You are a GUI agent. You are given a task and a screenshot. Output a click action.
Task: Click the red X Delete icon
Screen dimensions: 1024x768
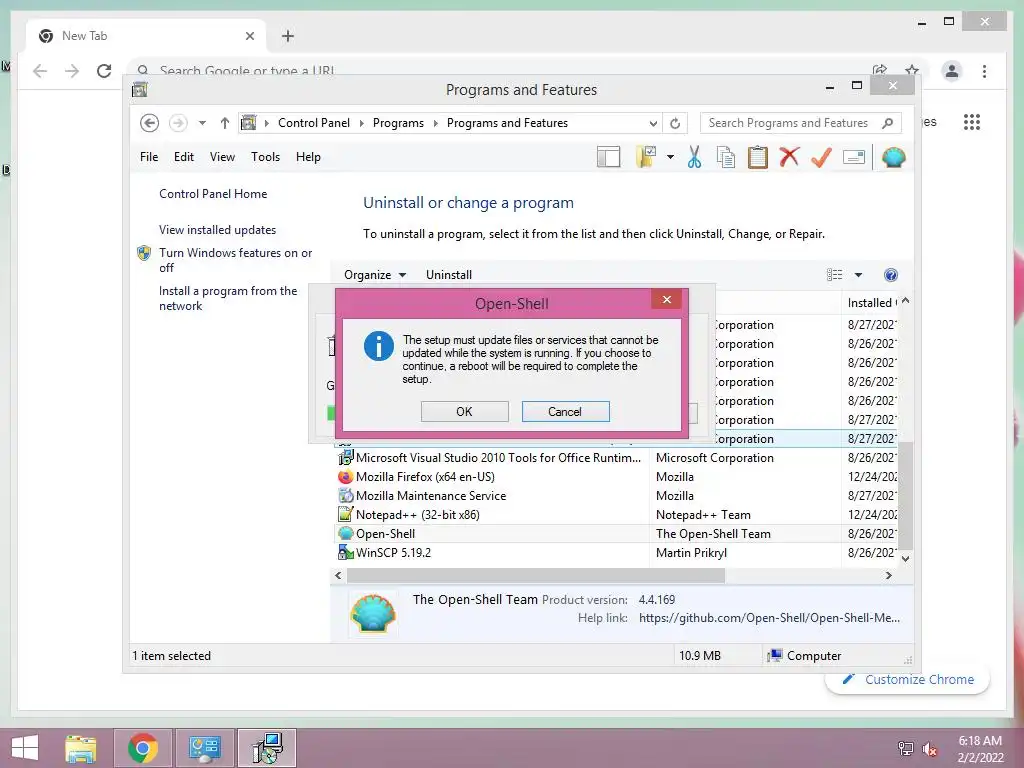pos(790,157)
